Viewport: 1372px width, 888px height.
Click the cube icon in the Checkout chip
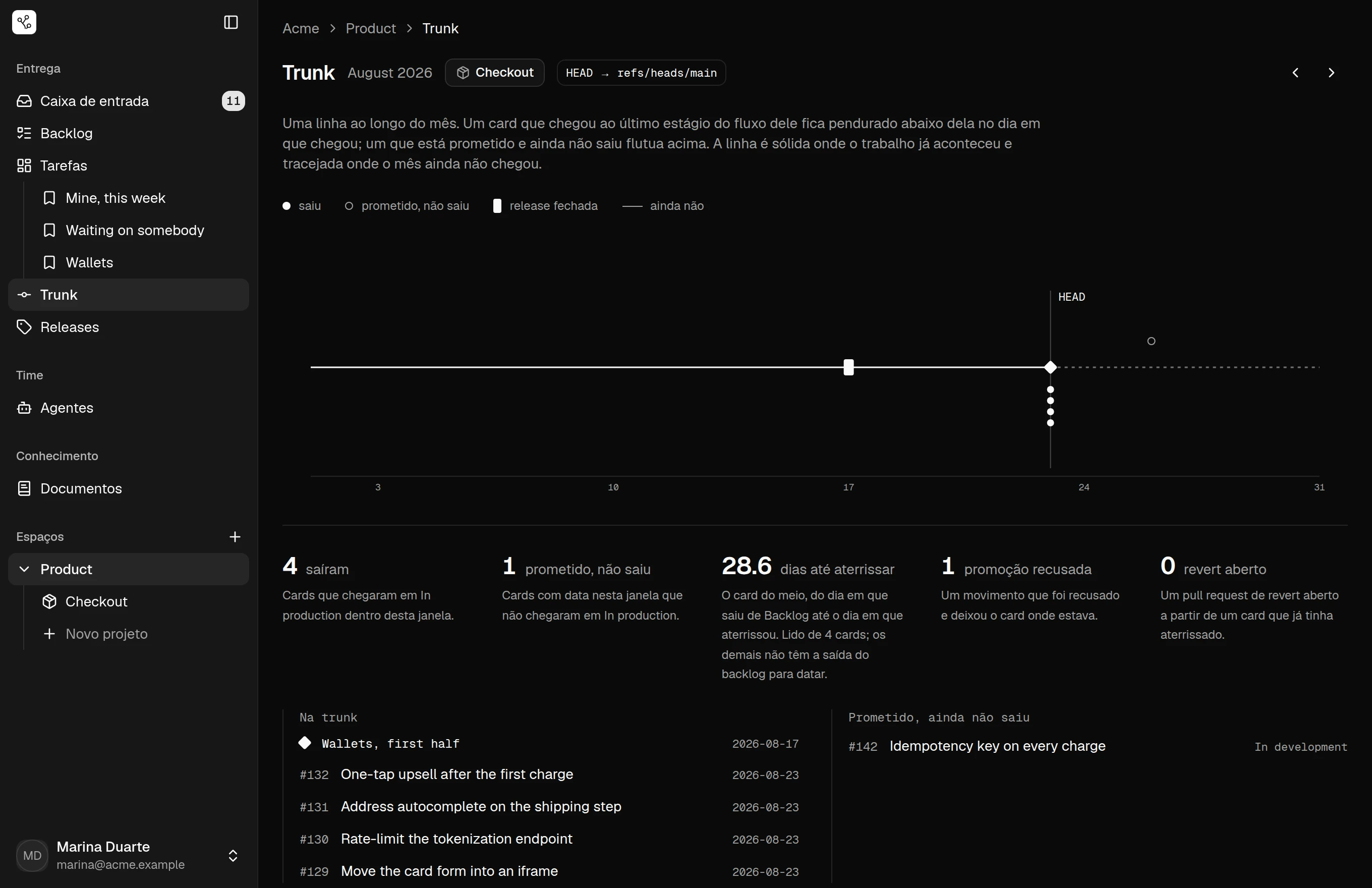coord(463,73)
